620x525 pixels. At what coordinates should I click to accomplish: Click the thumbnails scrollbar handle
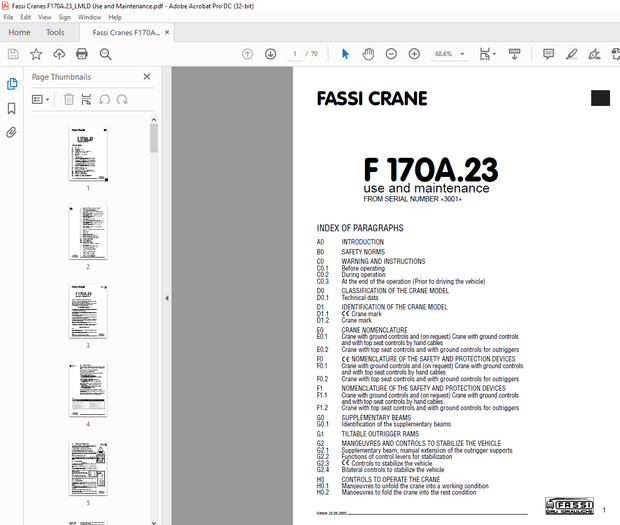click(x=154, y=138)
